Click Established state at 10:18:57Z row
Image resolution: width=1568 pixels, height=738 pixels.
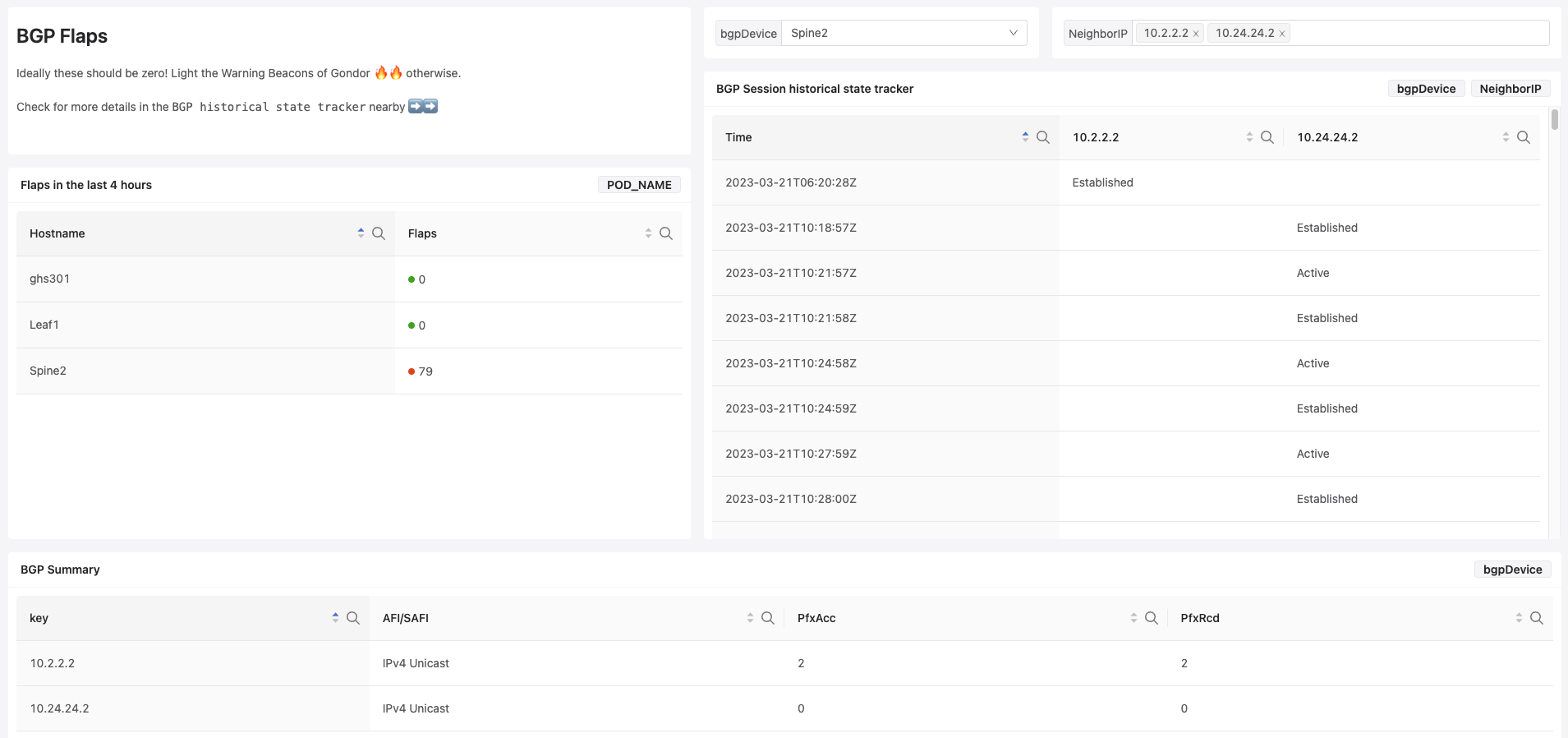(1327, 228)
